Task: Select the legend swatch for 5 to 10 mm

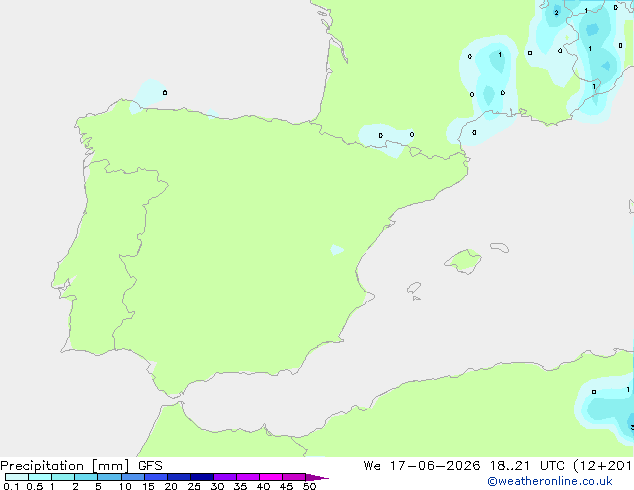Action: [109, 477]
